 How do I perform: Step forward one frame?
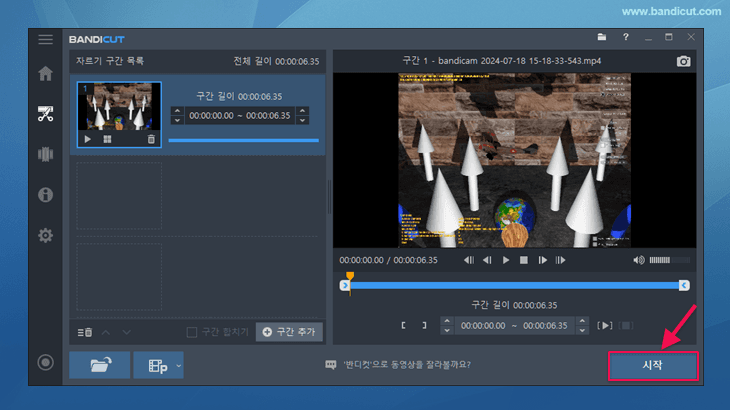pos(542,260)
